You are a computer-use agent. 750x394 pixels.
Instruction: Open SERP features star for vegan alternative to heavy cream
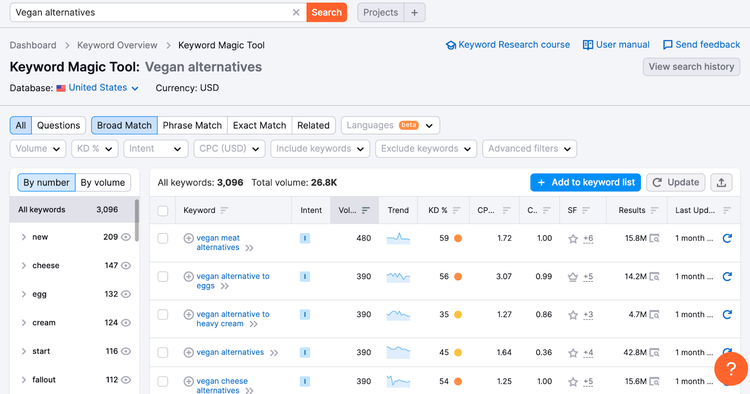click(x=573, y=315)
